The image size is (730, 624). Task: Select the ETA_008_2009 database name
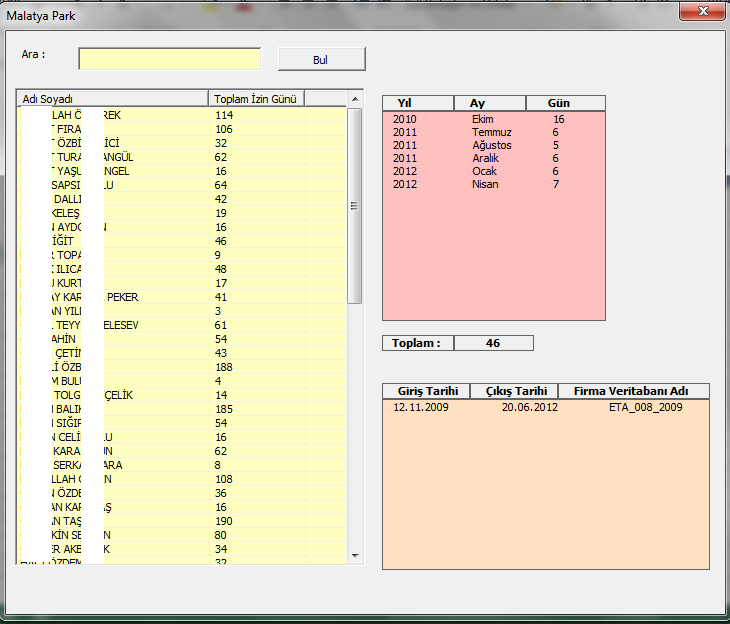645,407
